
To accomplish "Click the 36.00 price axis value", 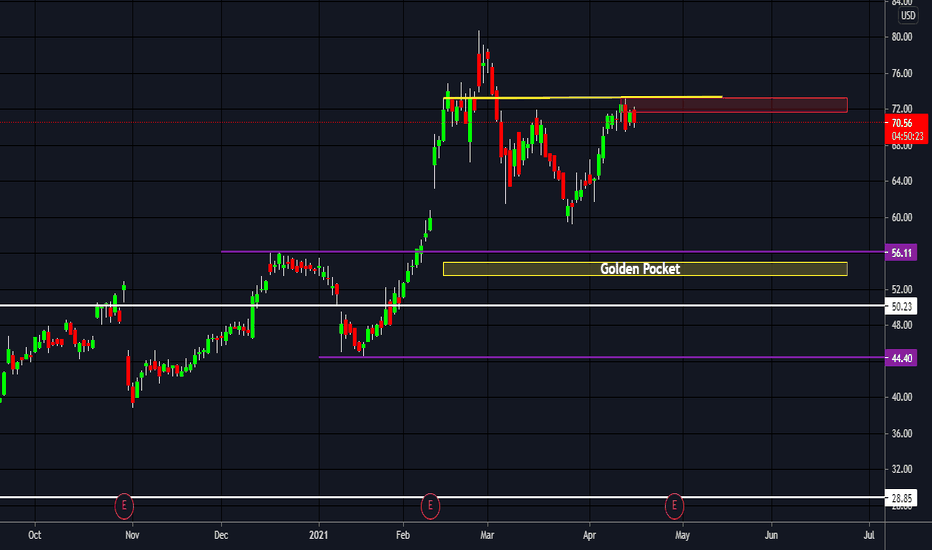I will [902, 433].
